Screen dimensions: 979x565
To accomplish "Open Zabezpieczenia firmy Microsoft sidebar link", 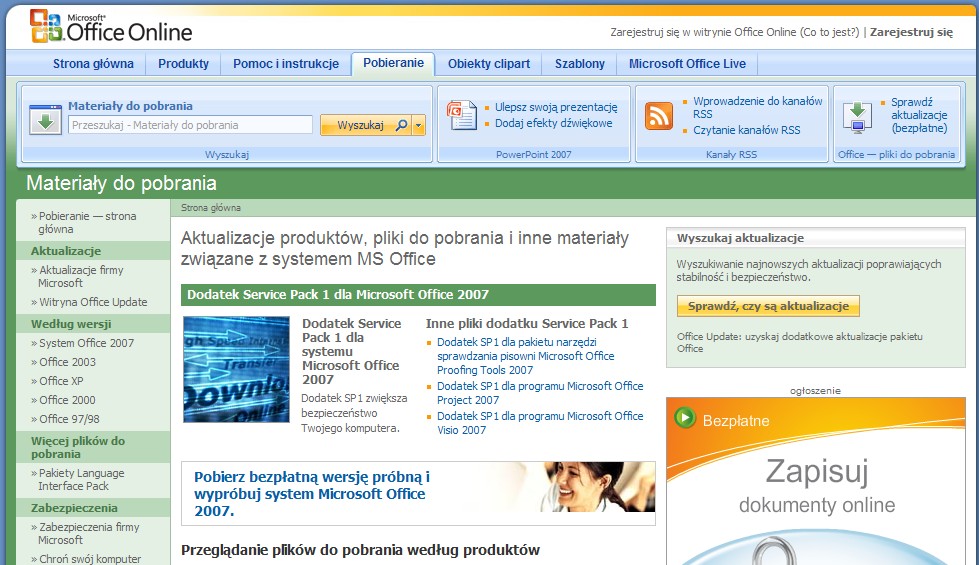I will [x=89, y=533].
